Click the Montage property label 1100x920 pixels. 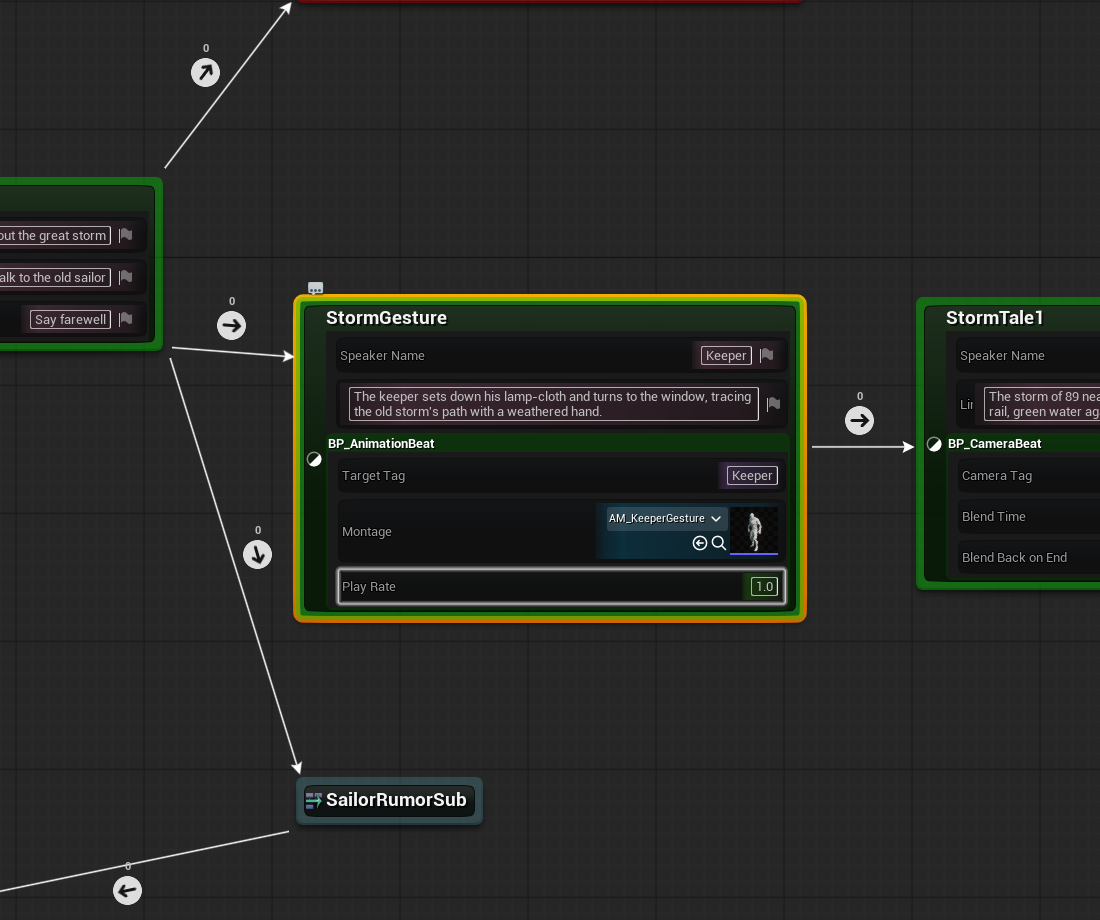point(367,532)
